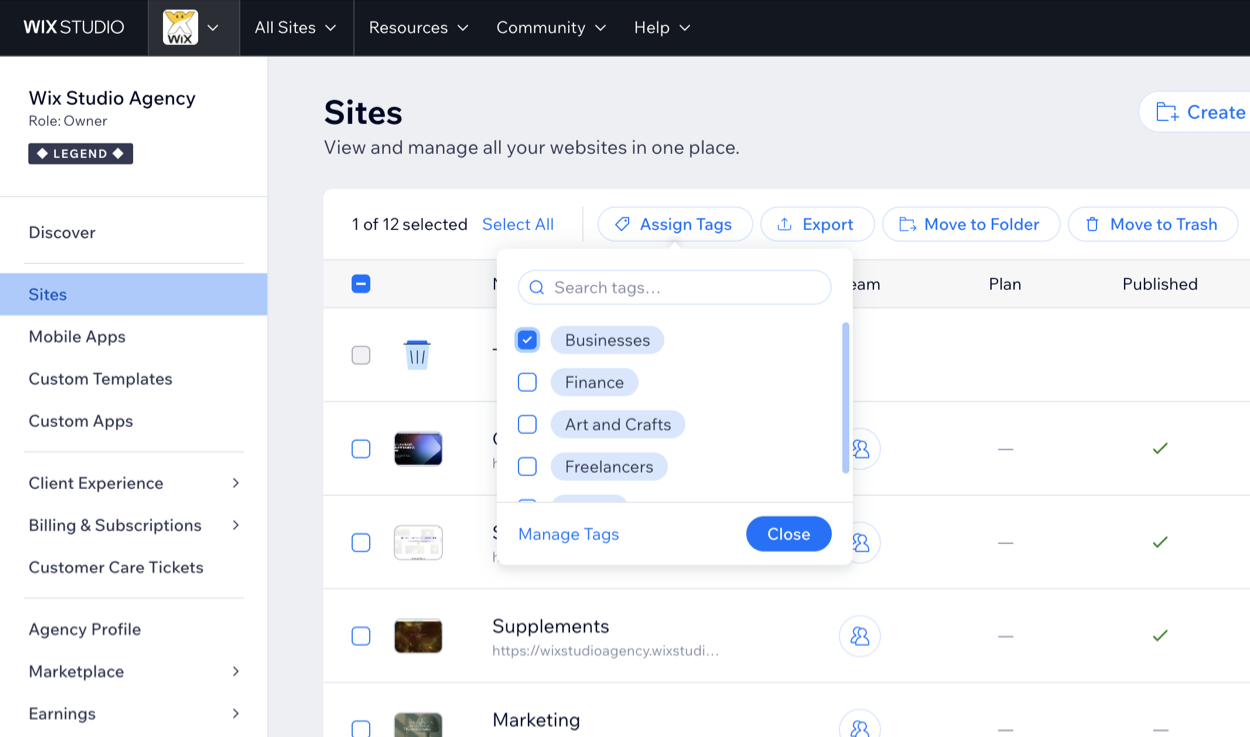Screen dimensions: 1250x737
Task: Open the All Sites dropdown
Action: (x=295, y=27)
